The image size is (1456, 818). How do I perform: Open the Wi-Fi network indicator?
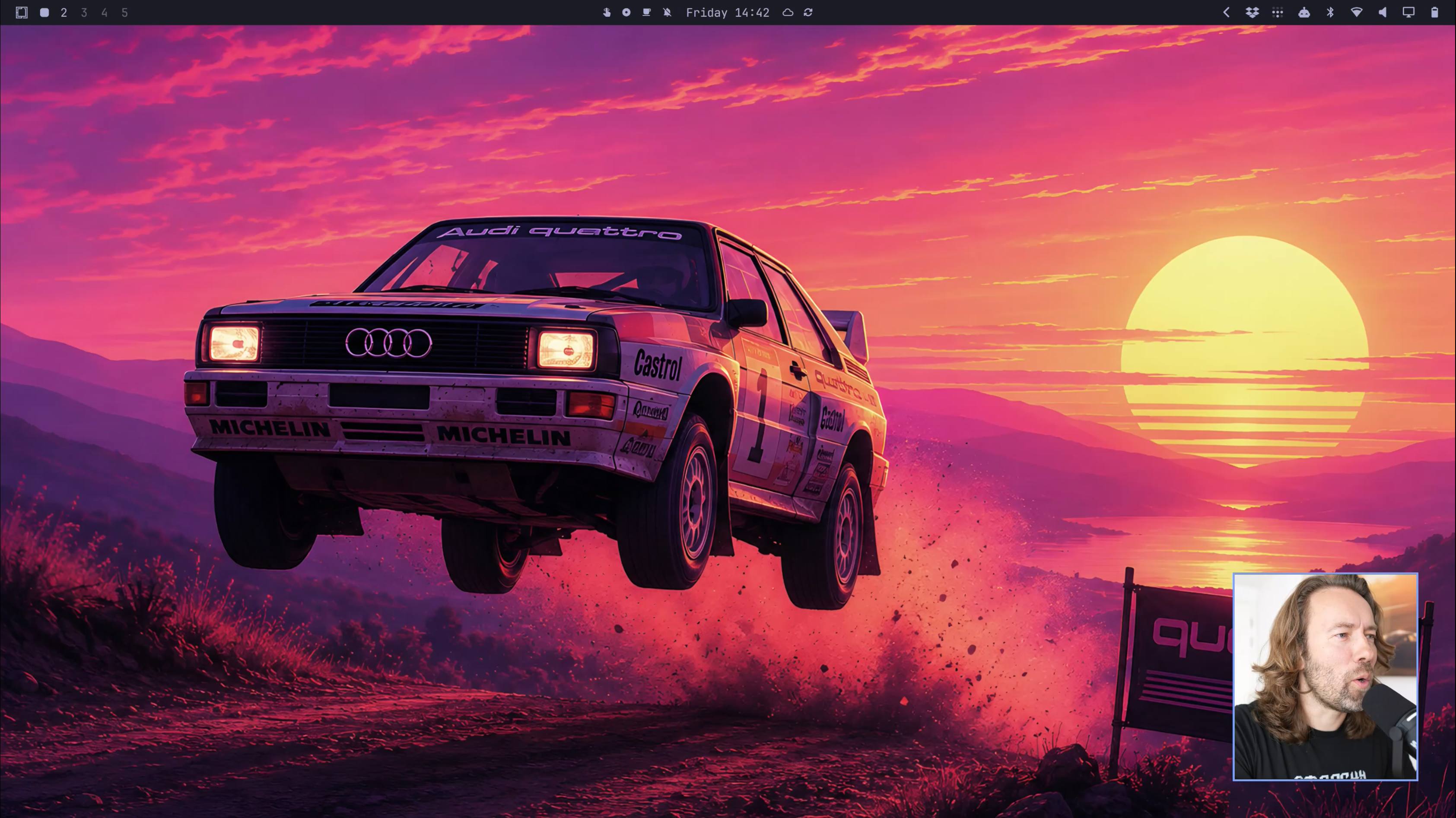coord(1357,13)
